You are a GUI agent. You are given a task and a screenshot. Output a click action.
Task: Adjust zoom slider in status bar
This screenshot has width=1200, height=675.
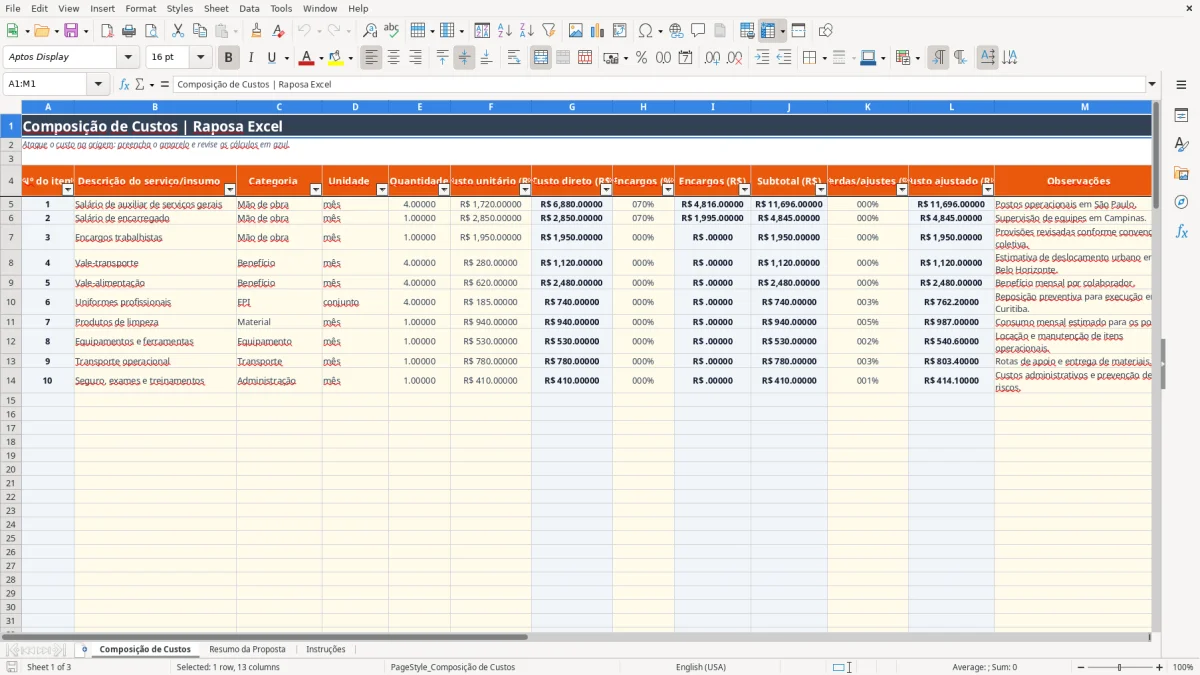click(1120, 667)
